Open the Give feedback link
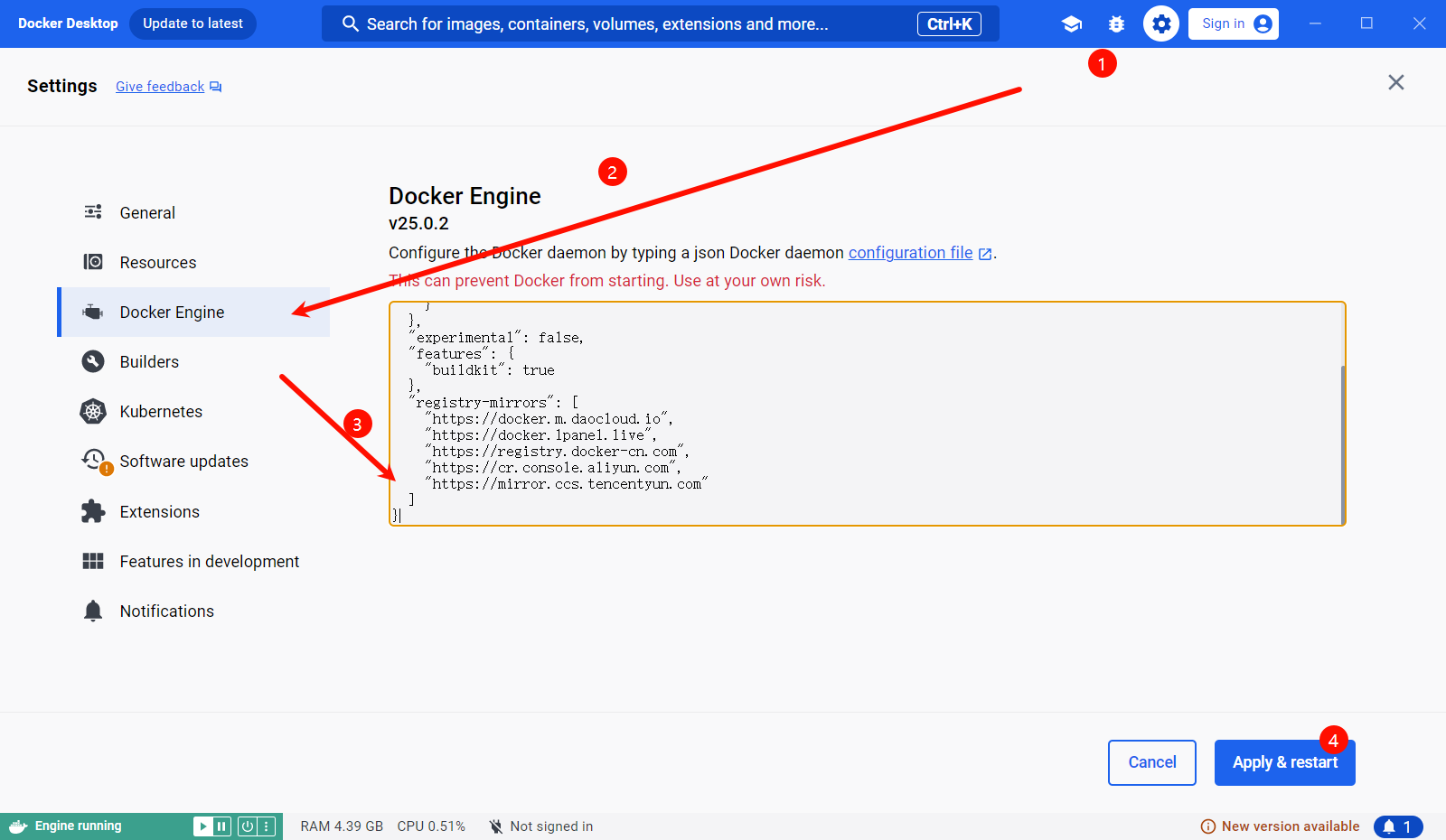This screenshot has height=840, width=1446. 160,87
